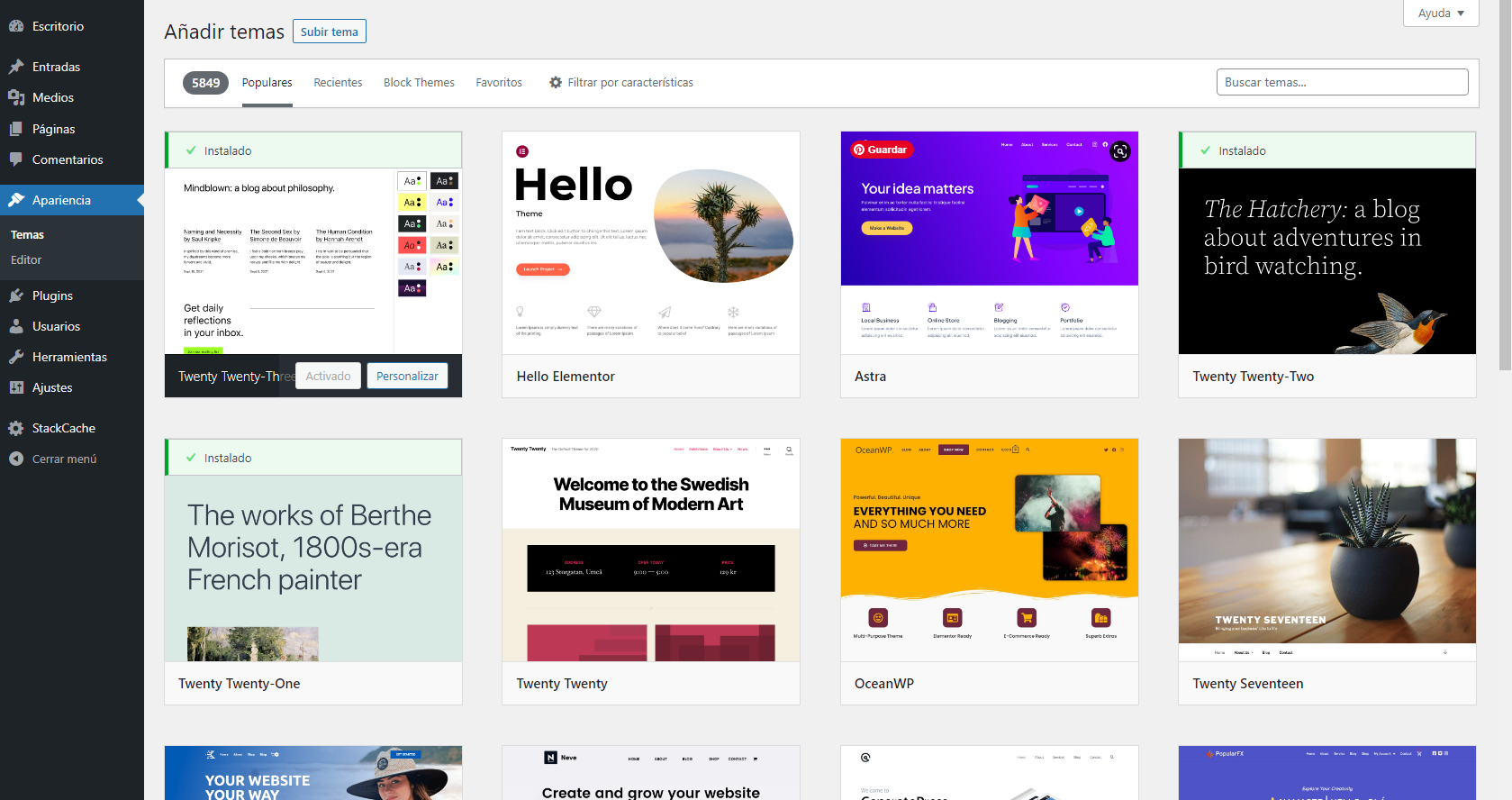The image size is (1512, 800).
Task: Open the Comentarios menu item
Action: 72,159
